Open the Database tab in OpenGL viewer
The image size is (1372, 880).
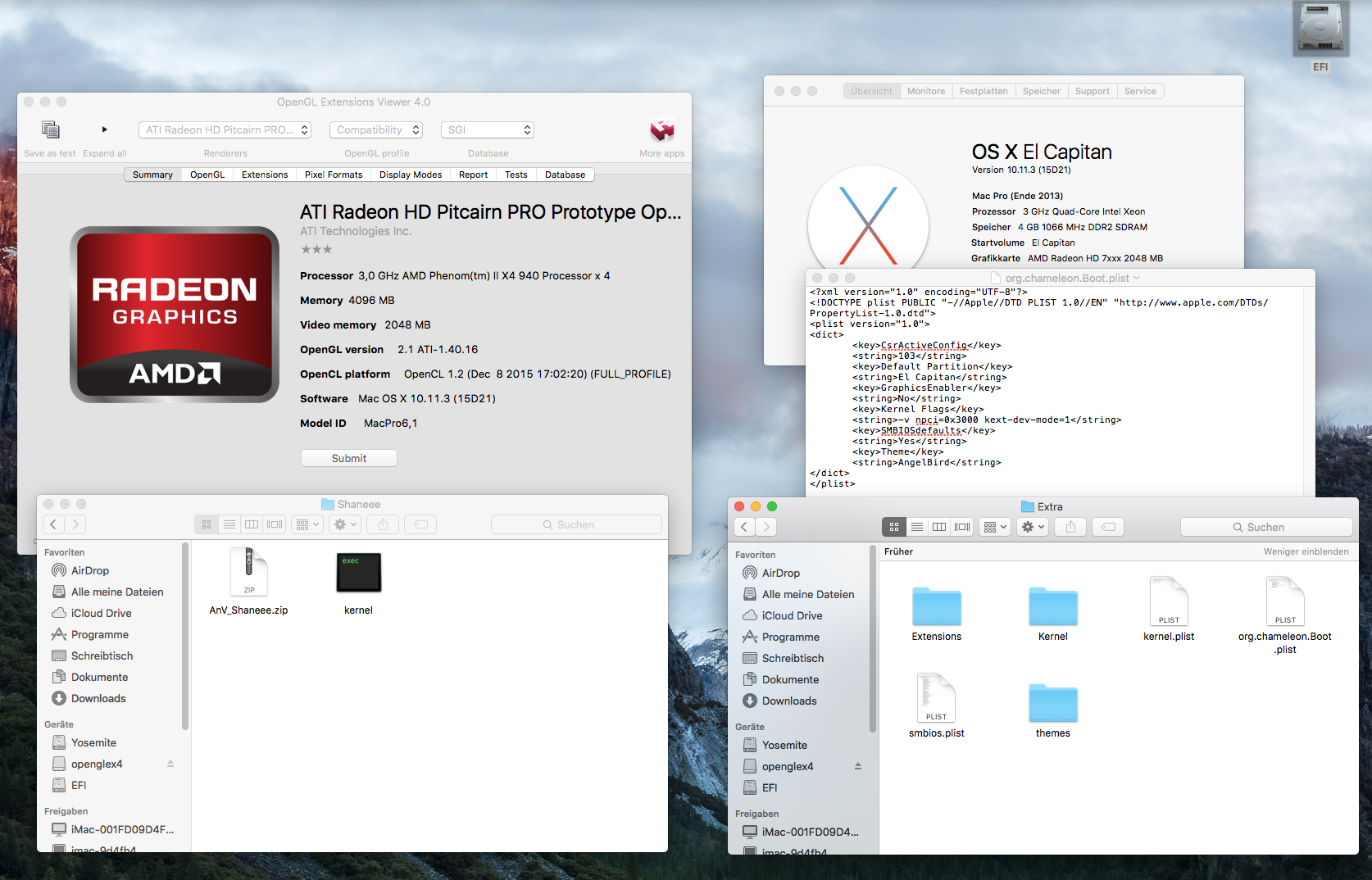pos(566,175)
